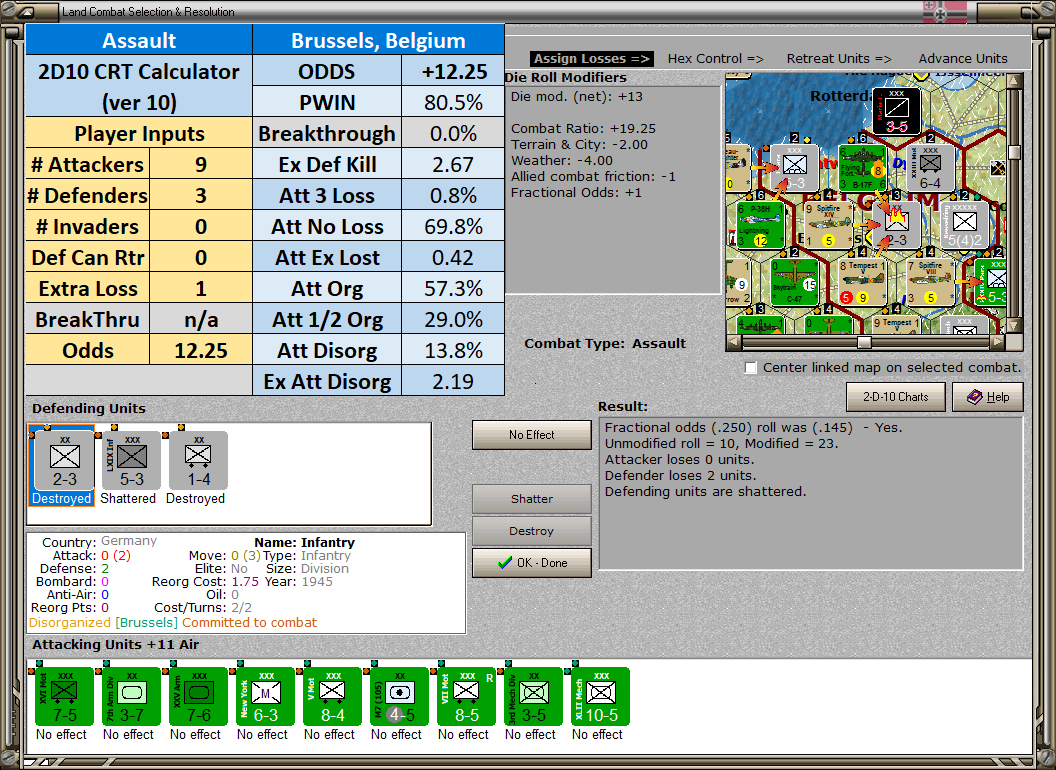Click the Shatter button
This screenshot has width=1056, height=770.
(x=531, y=499)
